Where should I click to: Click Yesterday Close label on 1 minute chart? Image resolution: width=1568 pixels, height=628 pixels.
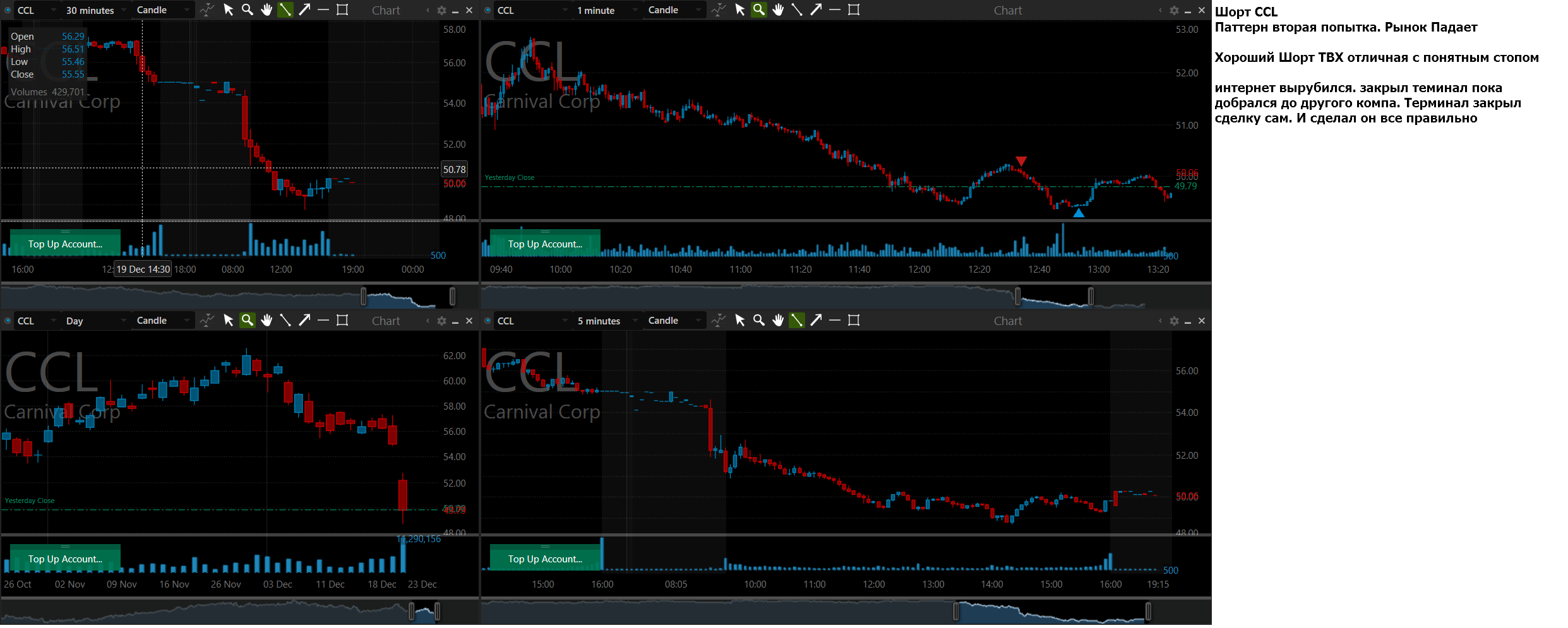pos(509,177)
